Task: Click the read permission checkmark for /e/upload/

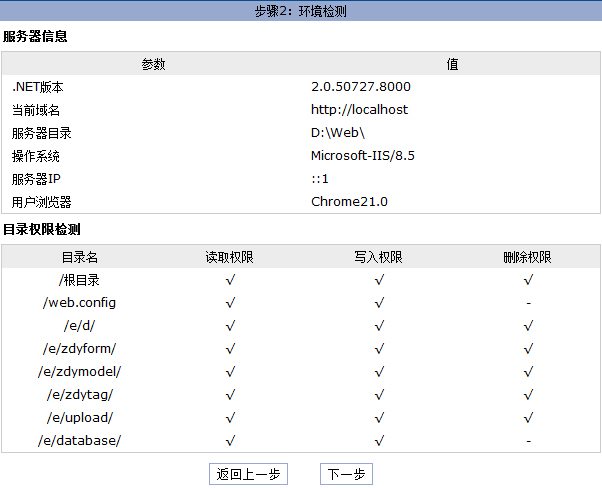Action: click(x=230, y=418)
